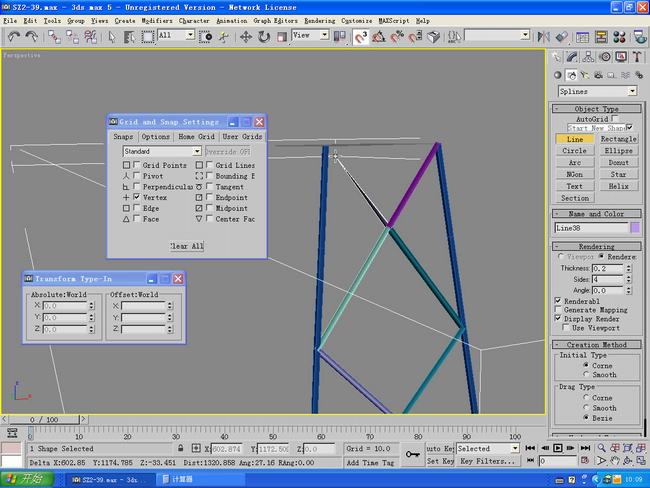The width and height of the screenshot is (650, 488).
Task: Click the Helix spline button
Action: 618,186
